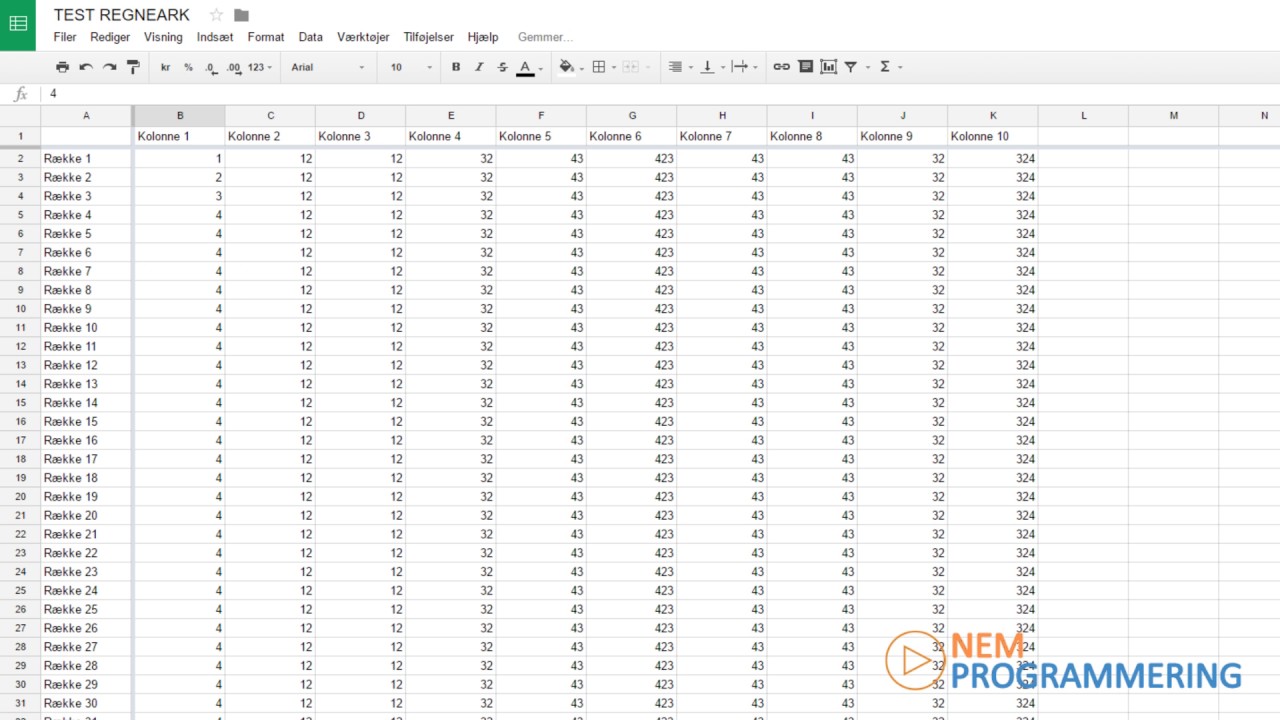Screen dimensions: 1280x720
Task: Insert a link with chain icon
Action: coord(781,67)
